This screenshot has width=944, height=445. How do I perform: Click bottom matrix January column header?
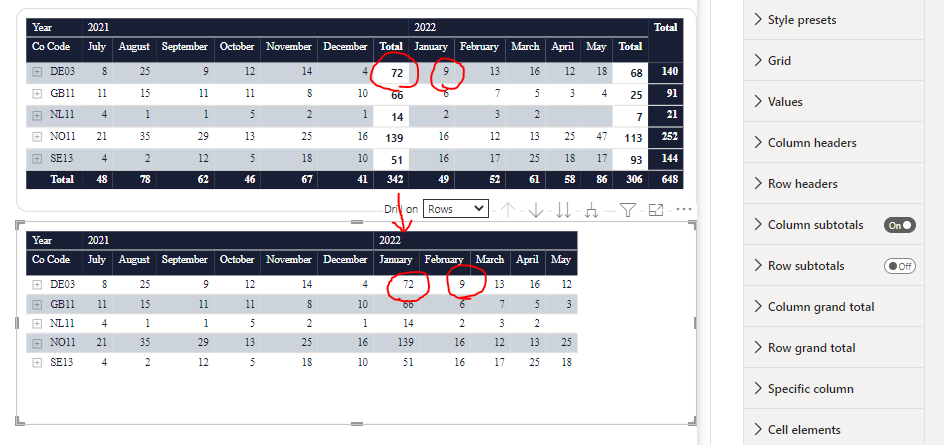click(x=396, y=260)
